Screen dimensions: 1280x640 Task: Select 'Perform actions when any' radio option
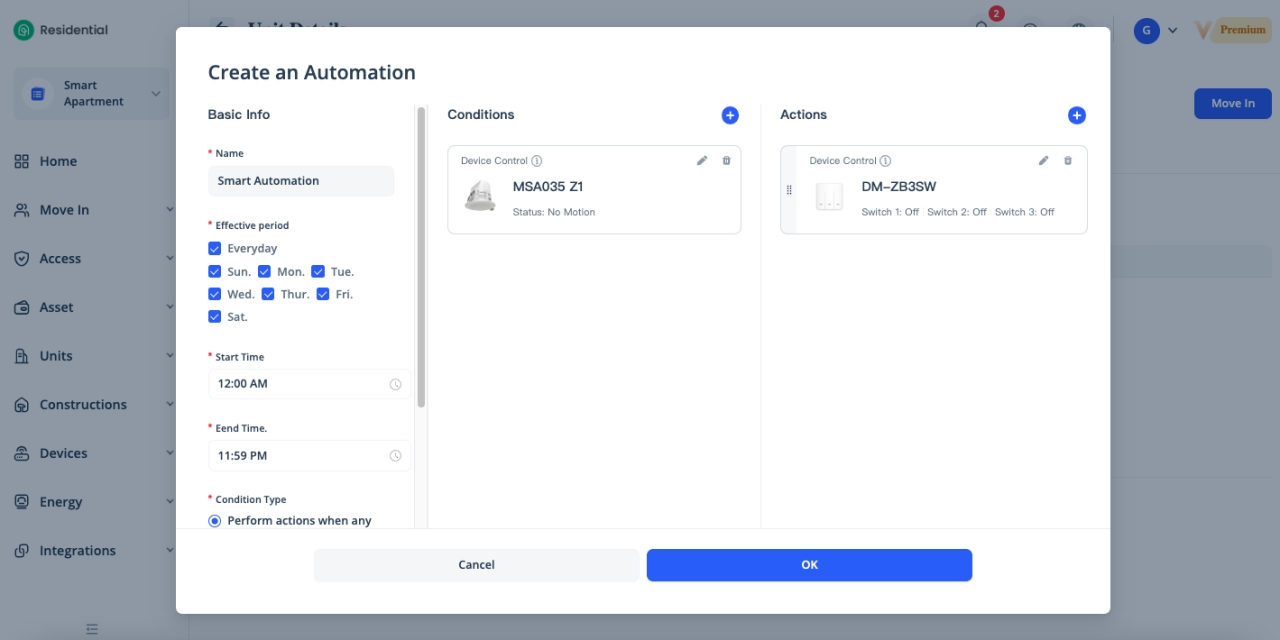(215, 521)
